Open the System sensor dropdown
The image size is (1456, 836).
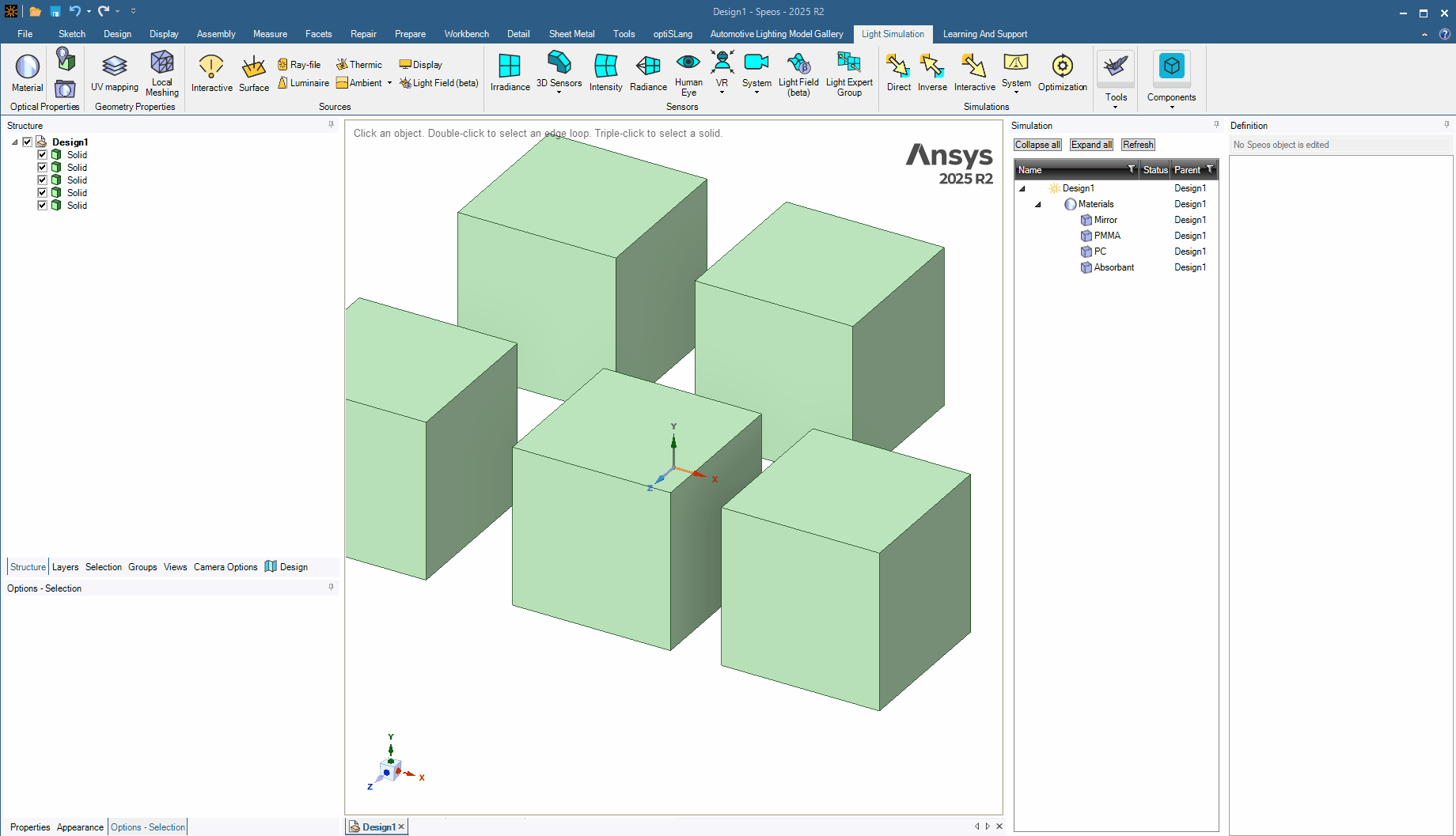[756, 93]
